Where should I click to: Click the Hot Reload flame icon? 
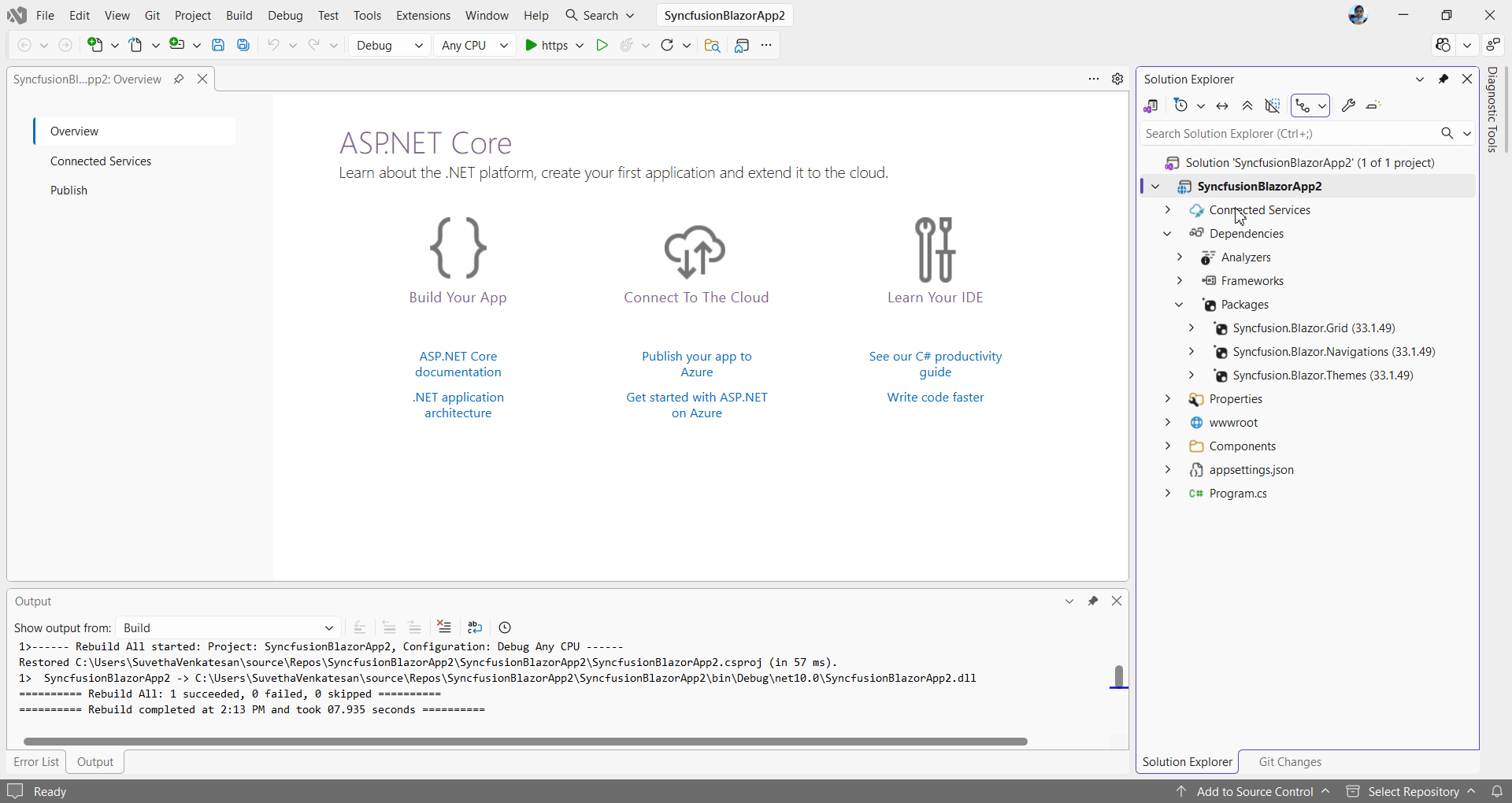pyautogui.click(x=627, y=45)
